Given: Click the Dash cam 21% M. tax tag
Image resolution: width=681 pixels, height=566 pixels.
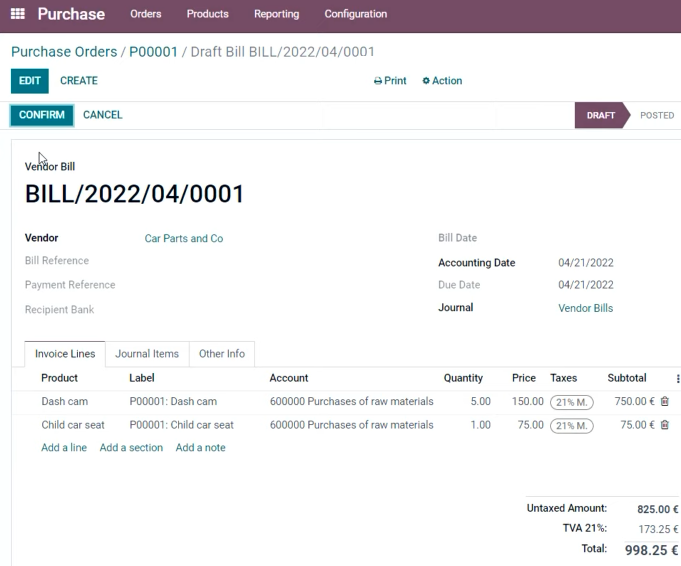Looking at the screenshot, I should [572, 402].
